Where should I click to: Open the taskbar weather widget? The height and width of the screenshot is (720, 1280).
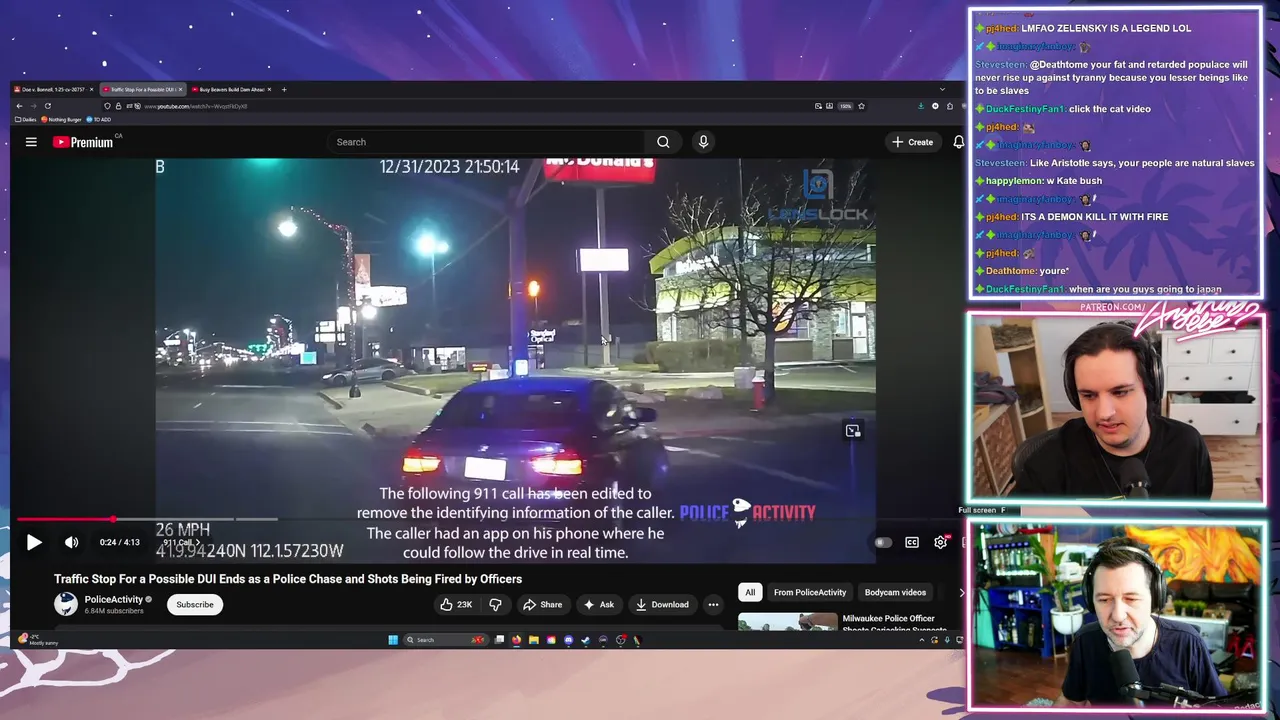(40, 640)
